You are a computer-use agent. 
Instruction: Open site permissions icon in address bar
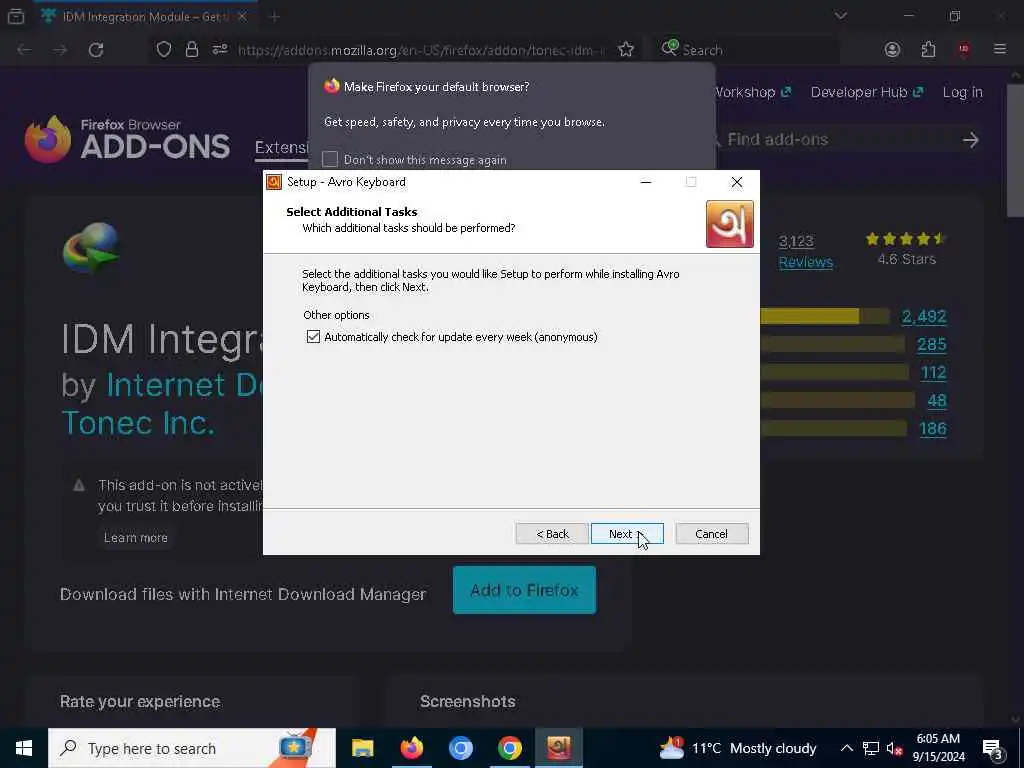pyautogui.click(x=220, y=50)
